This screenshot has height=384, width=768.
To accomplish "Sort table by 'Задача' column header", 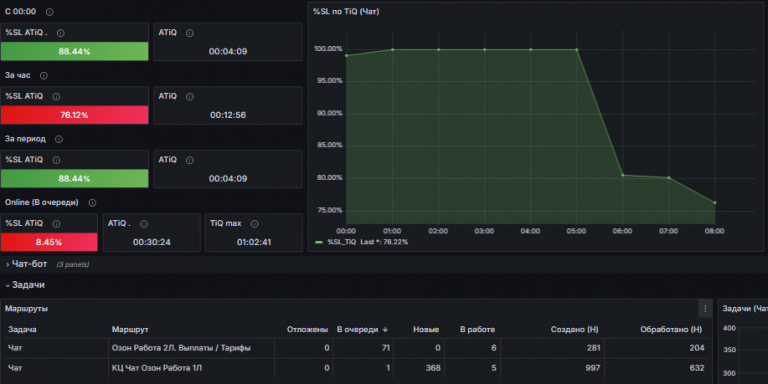I will [23, 330].
